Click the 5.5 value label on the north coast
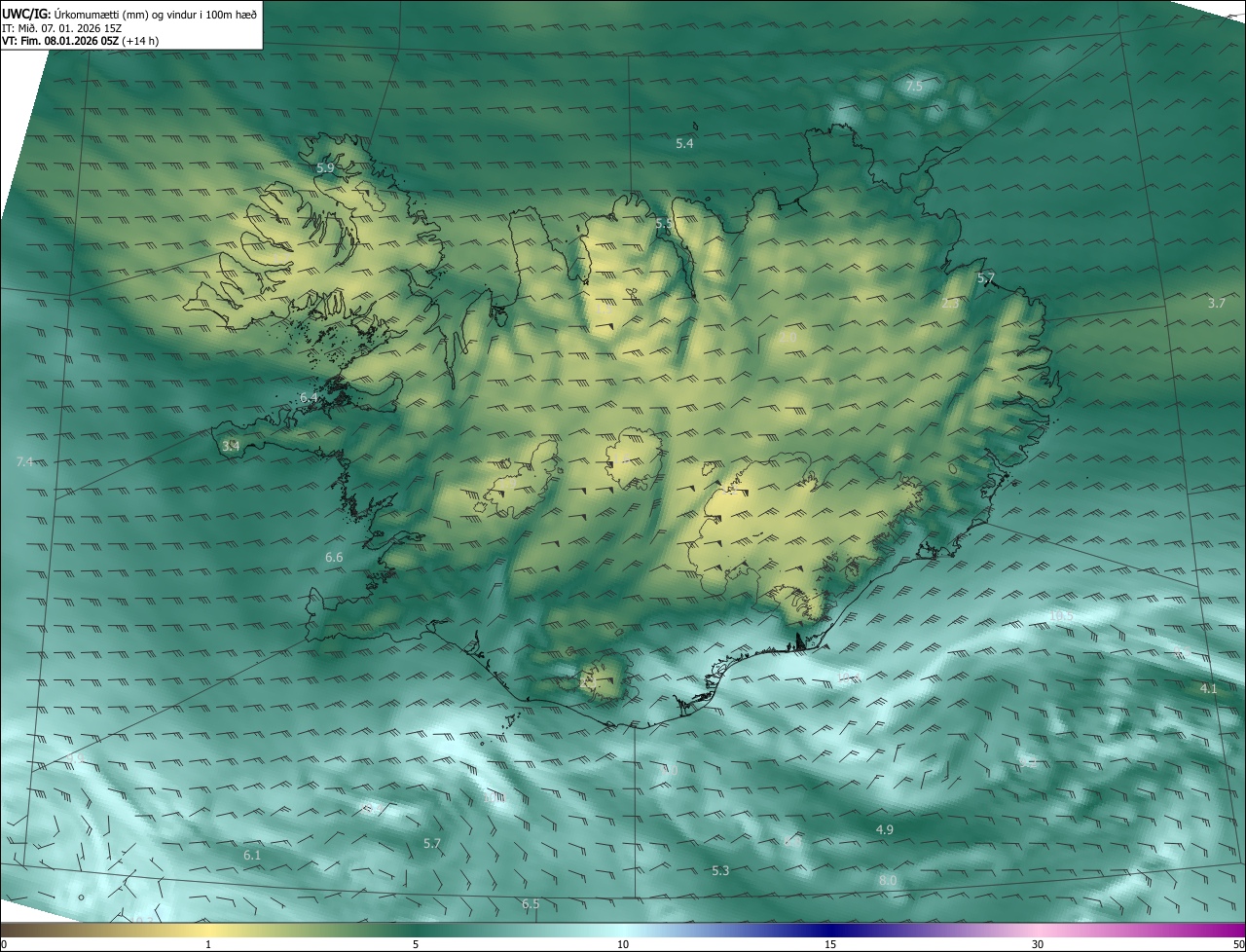 coord(664,224)
